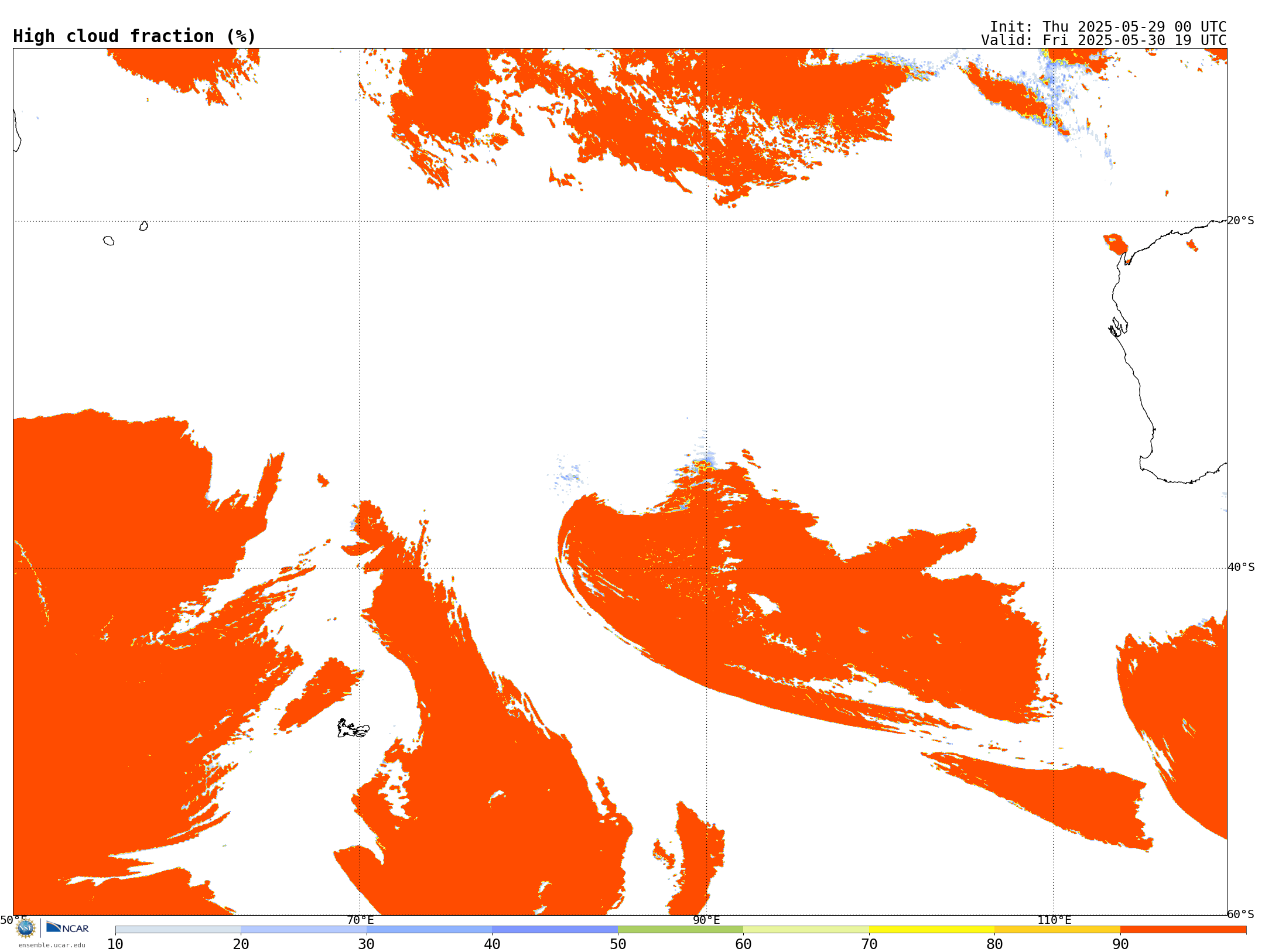Click the 110°E longitude label
Viewport: 1265px width, 952px height.
(1054, 920)
